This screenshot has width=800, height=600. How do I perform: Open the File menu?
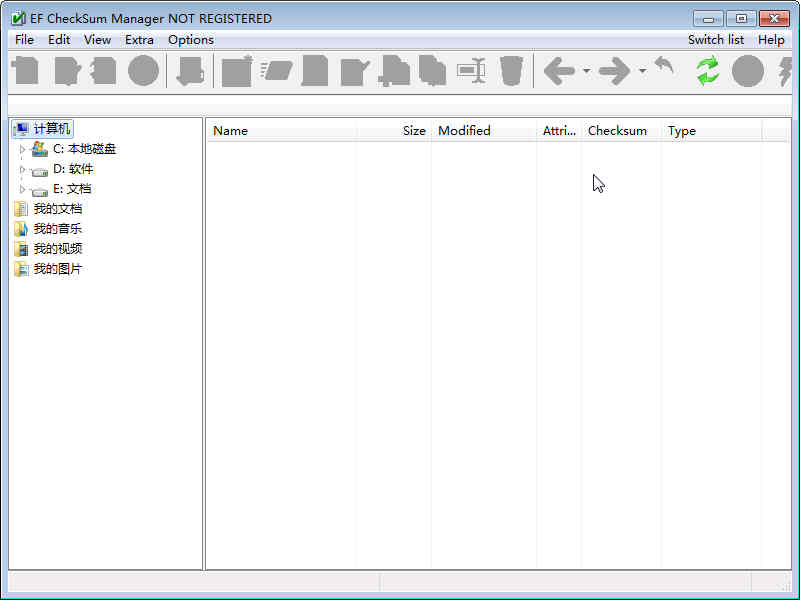click(x=24, y=40)
